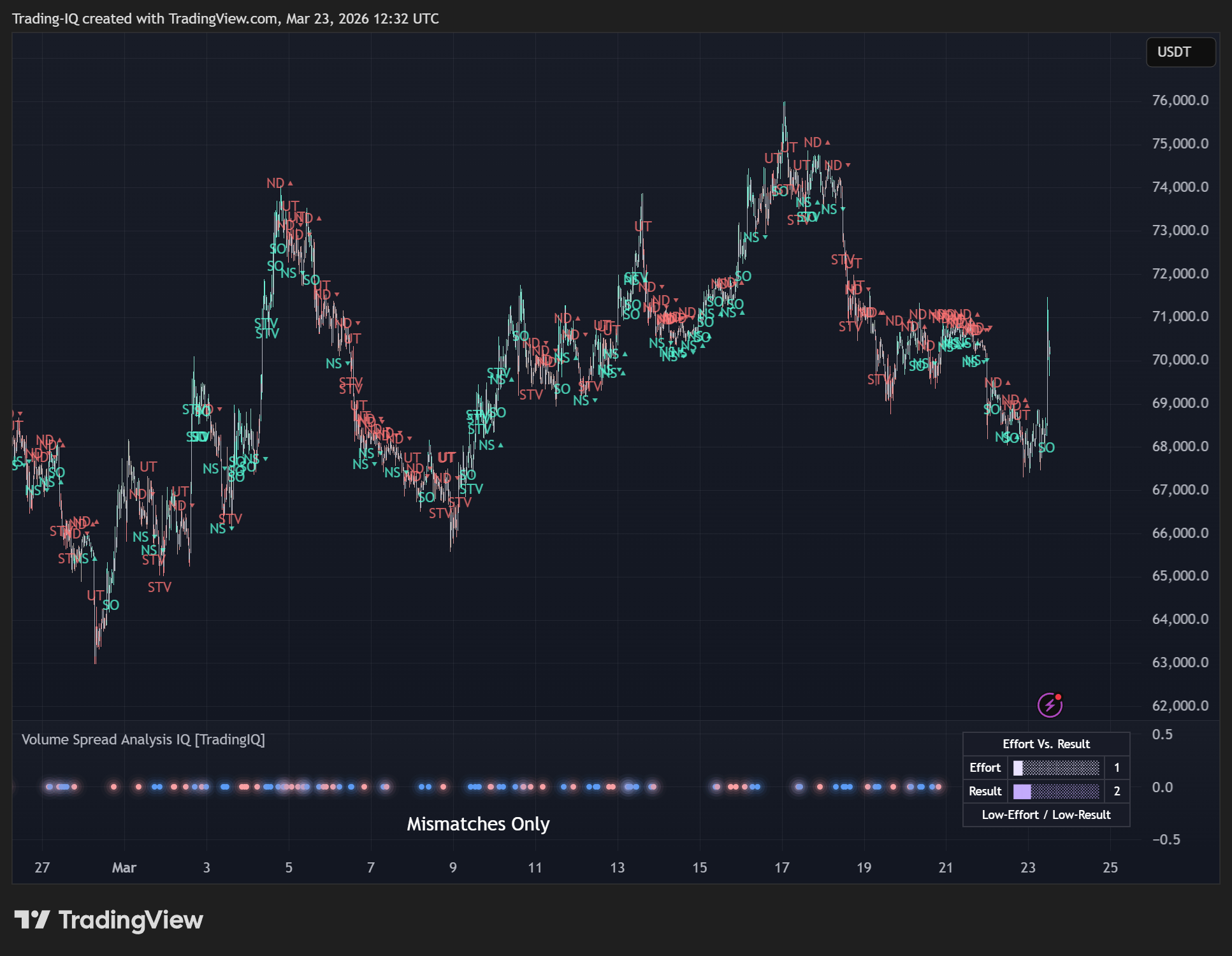This screenshot has height=956, width=1232.
Task: Click the 76,000.0 price axis label
Action: coord(1180,100)
